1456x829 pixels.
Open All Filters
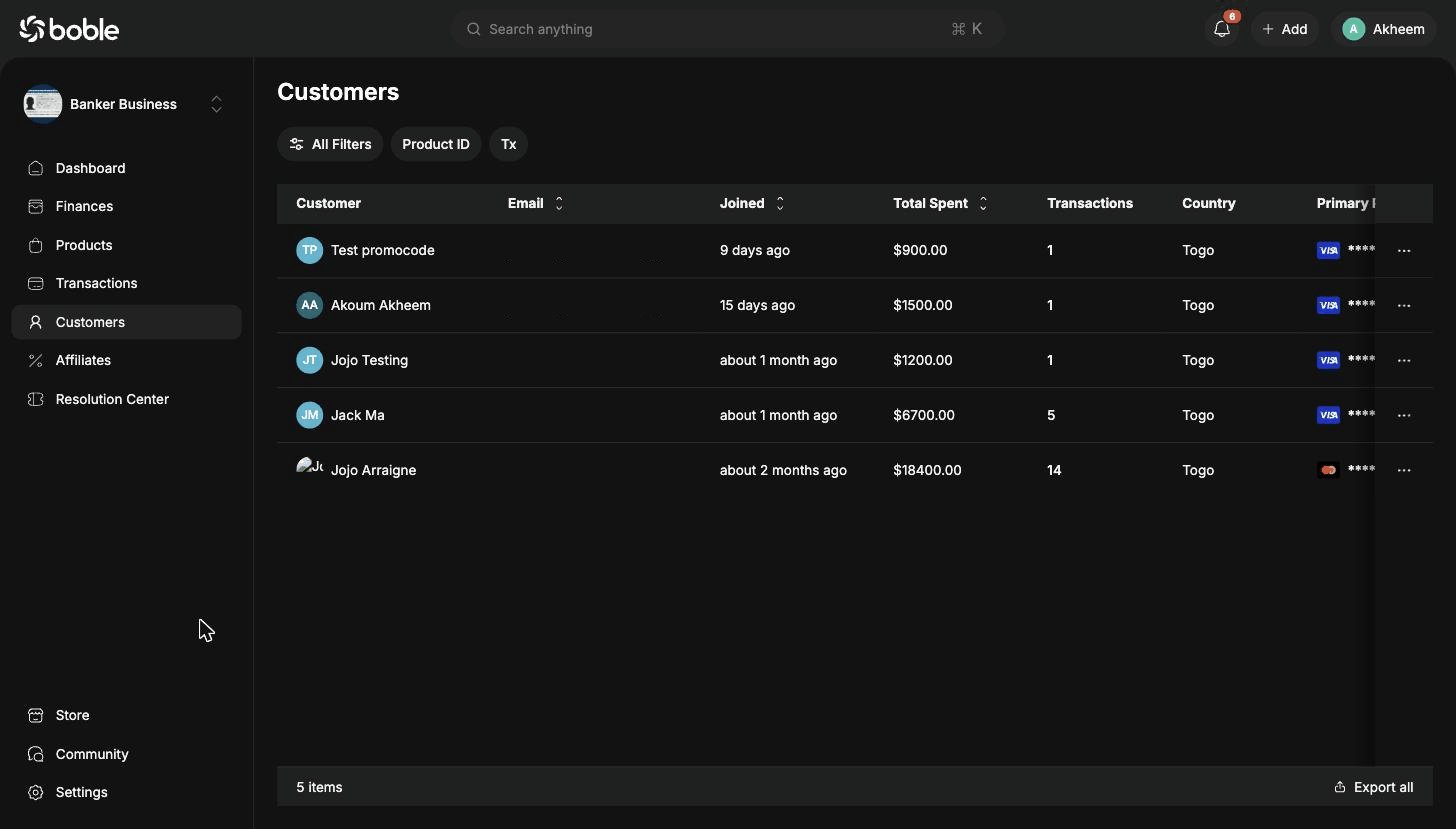[x=330, y=144]
